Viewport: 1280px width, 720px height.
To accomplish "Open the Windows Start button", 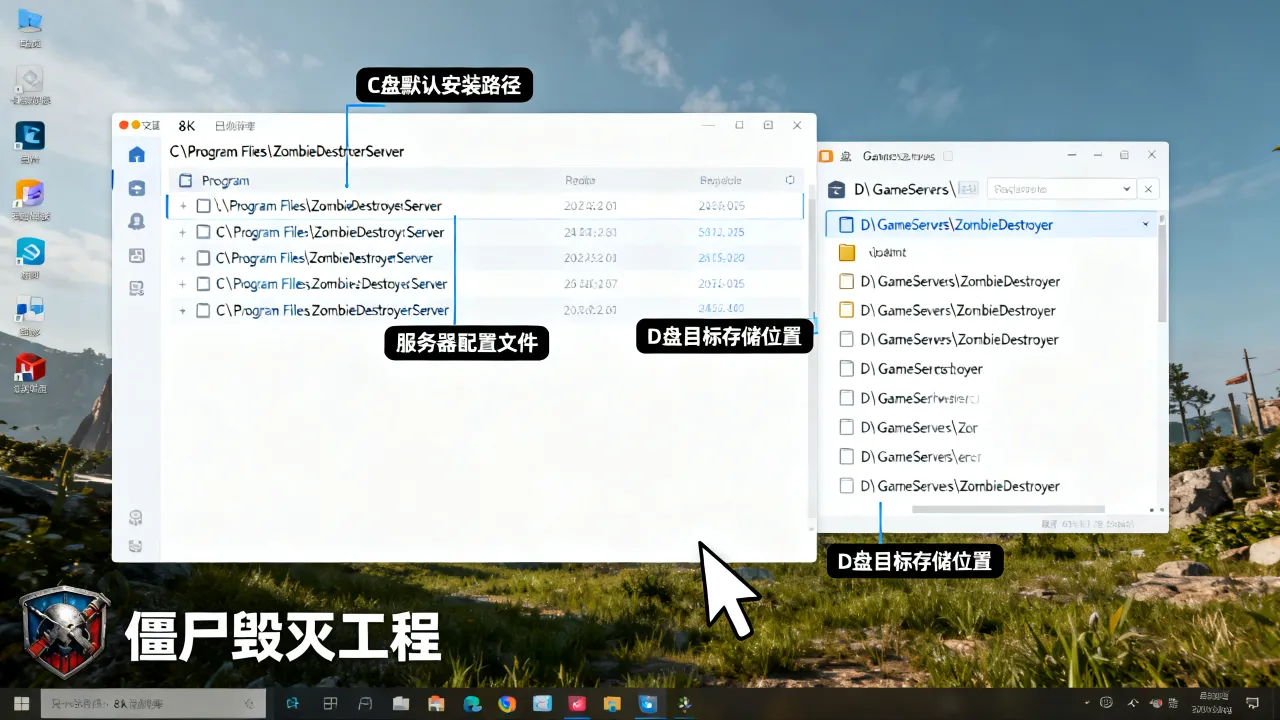I will [20, 704].
